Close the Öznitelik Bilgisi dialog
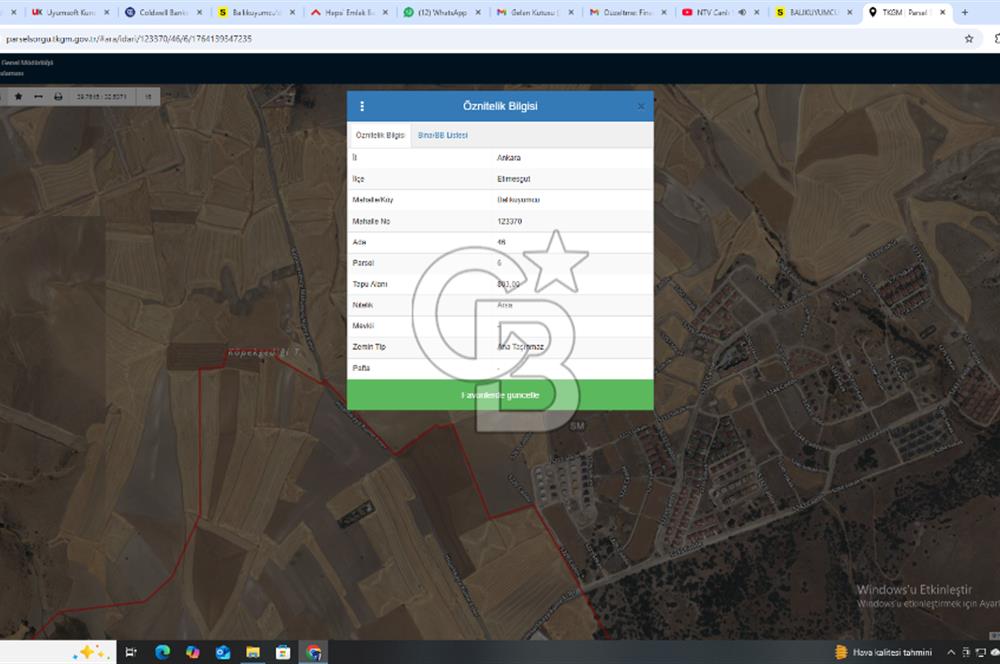1000x664 pixels. click(641, 106)
